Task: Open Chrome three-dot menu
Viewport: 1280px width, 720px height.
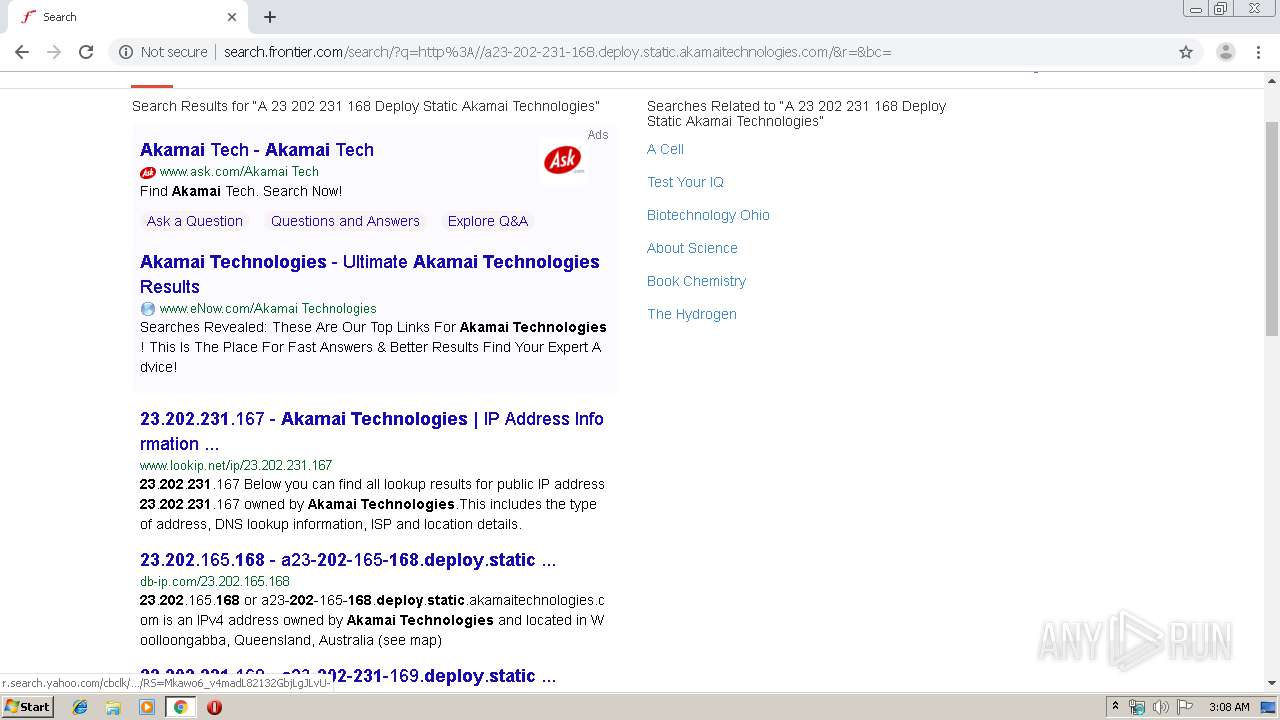Action: 1258,52
